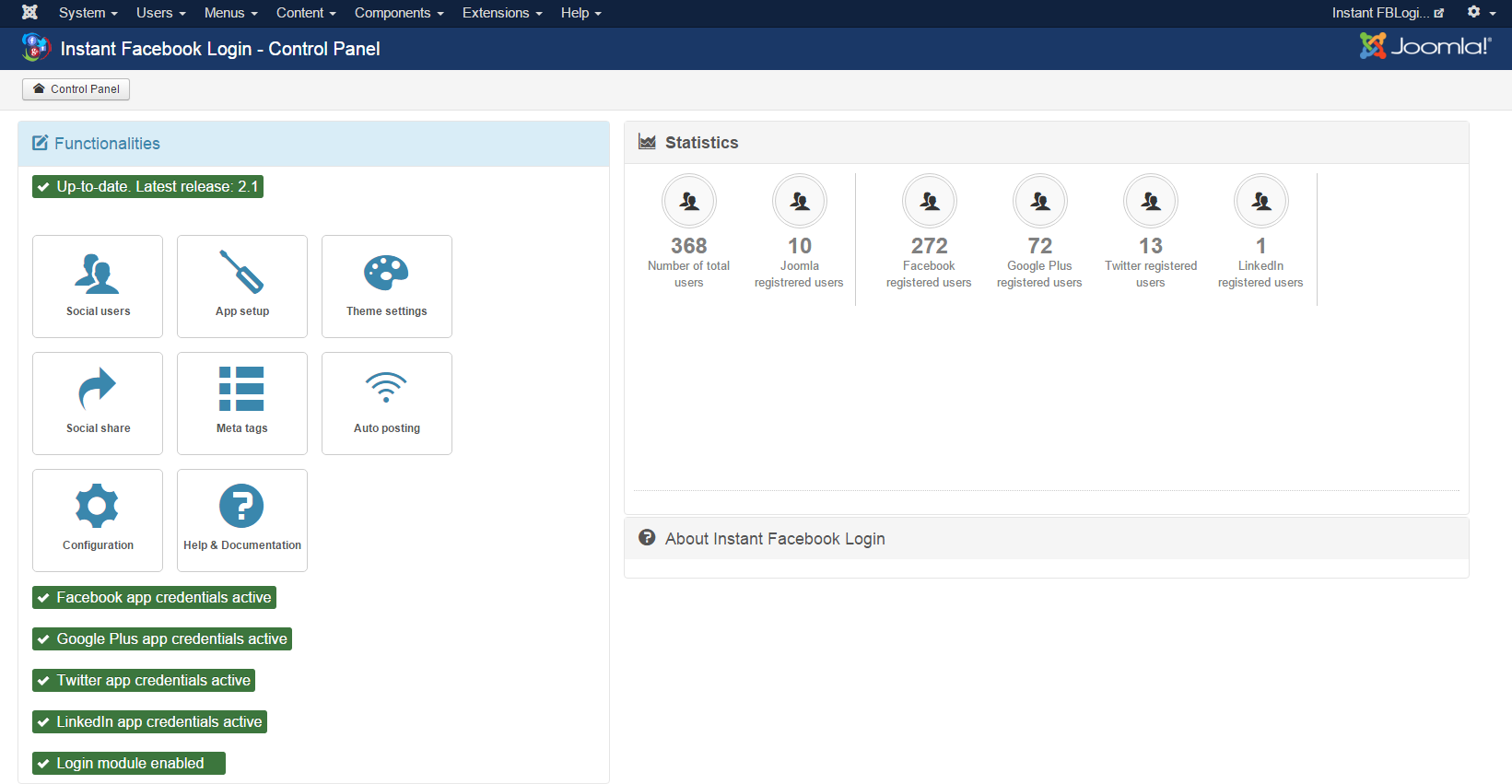Click Facebook app credentials active badge
The height and width of the screenshot is (784, 1512).
click(x=154, y=598)
